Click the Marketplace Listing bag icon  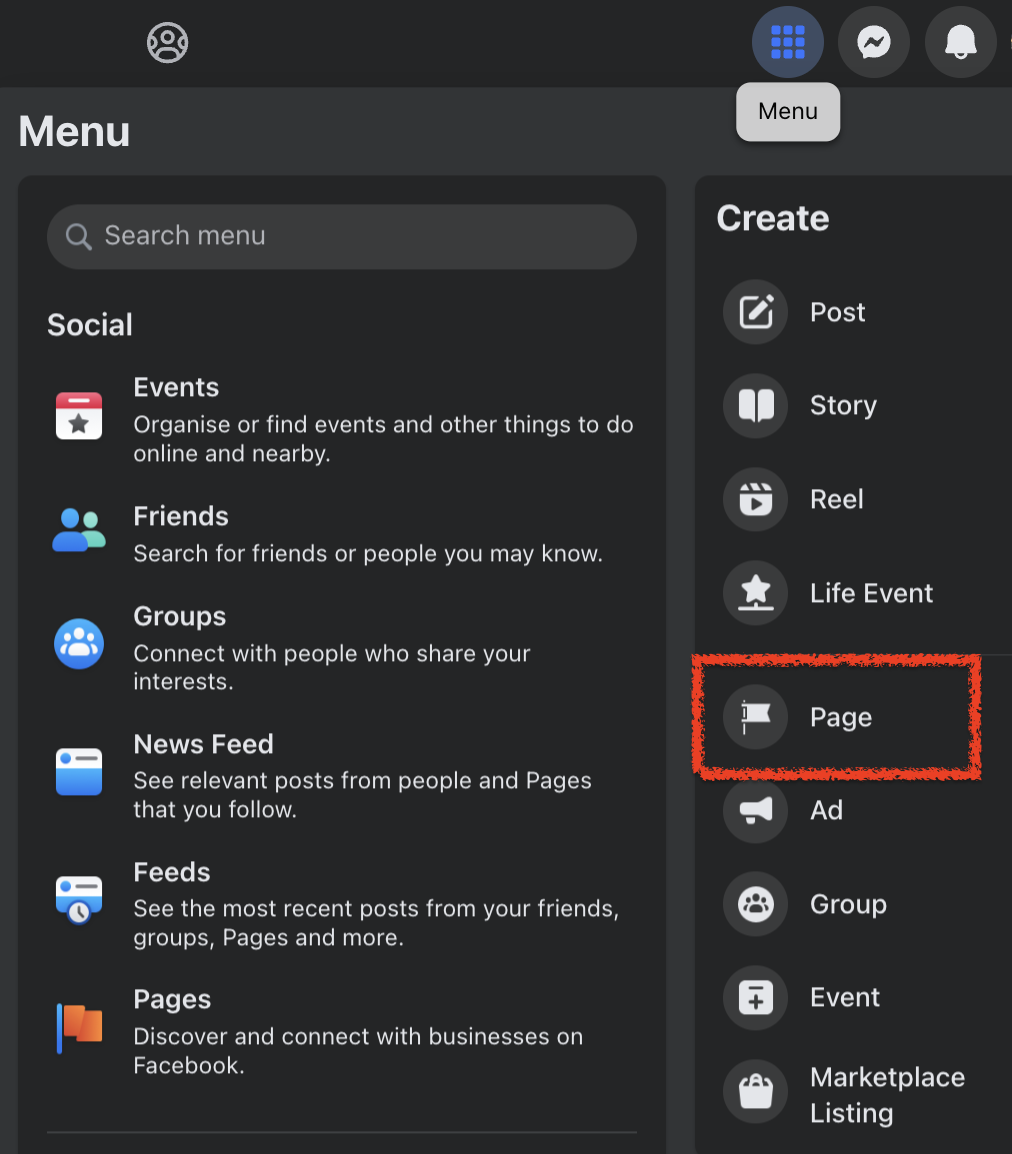[x=755, y=1091]
